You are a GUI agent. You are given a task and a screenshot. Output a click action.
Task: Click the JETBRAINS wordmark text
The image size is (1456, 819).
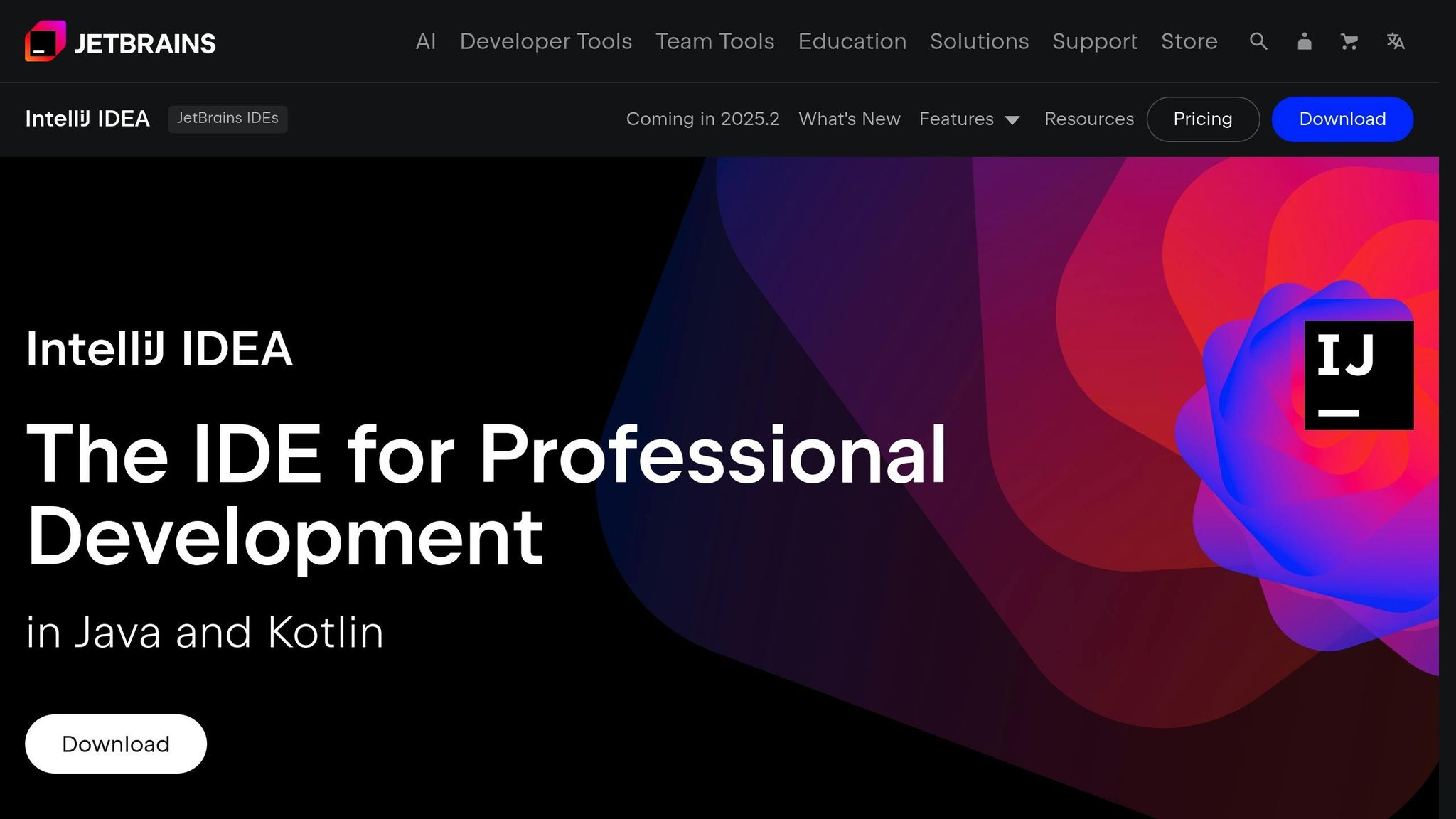(x=145, y=44)
